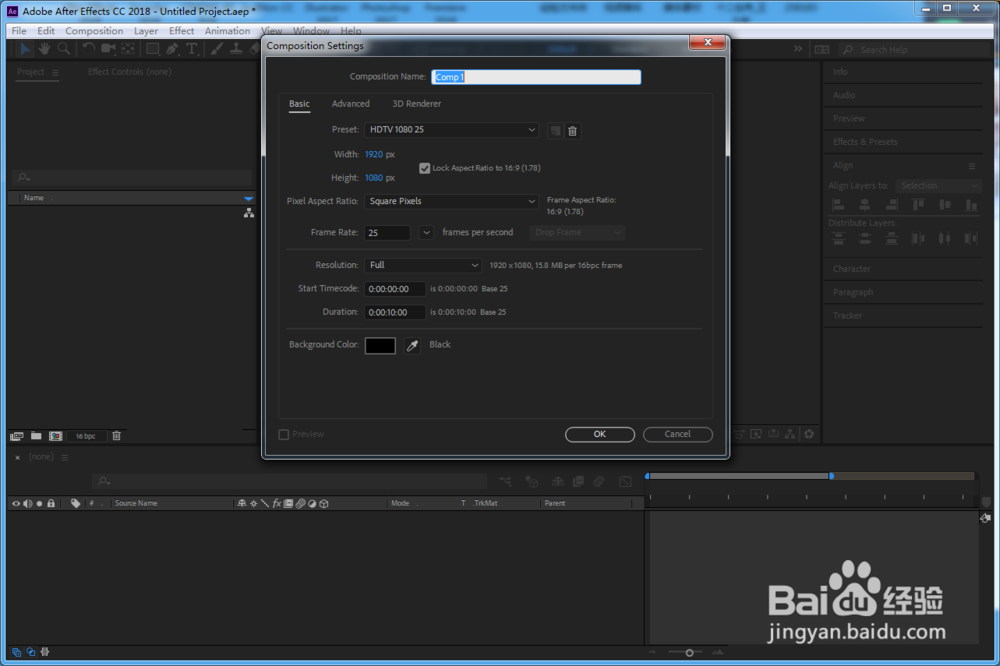Click the 16 bpc color depth button
1000x666 pixels.
click(85, 436)
